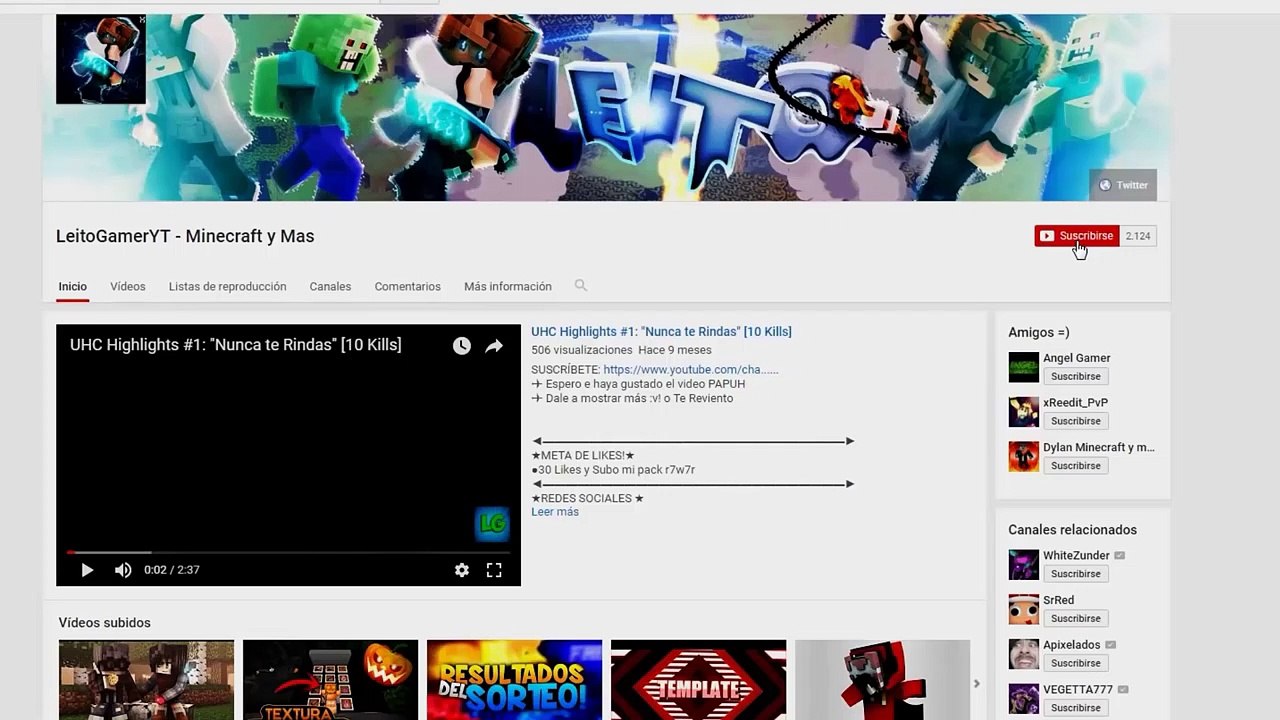Open the Resultados del Sorteo thumbnail

514,680
